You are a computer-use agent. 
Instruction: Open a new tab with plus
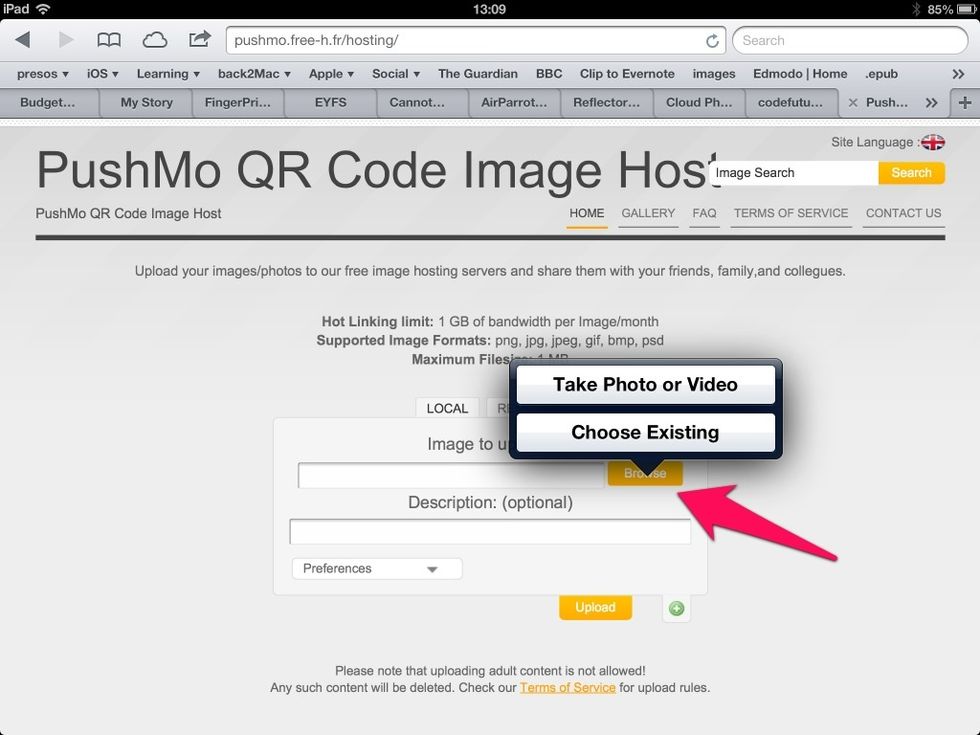tap(964, 102)
